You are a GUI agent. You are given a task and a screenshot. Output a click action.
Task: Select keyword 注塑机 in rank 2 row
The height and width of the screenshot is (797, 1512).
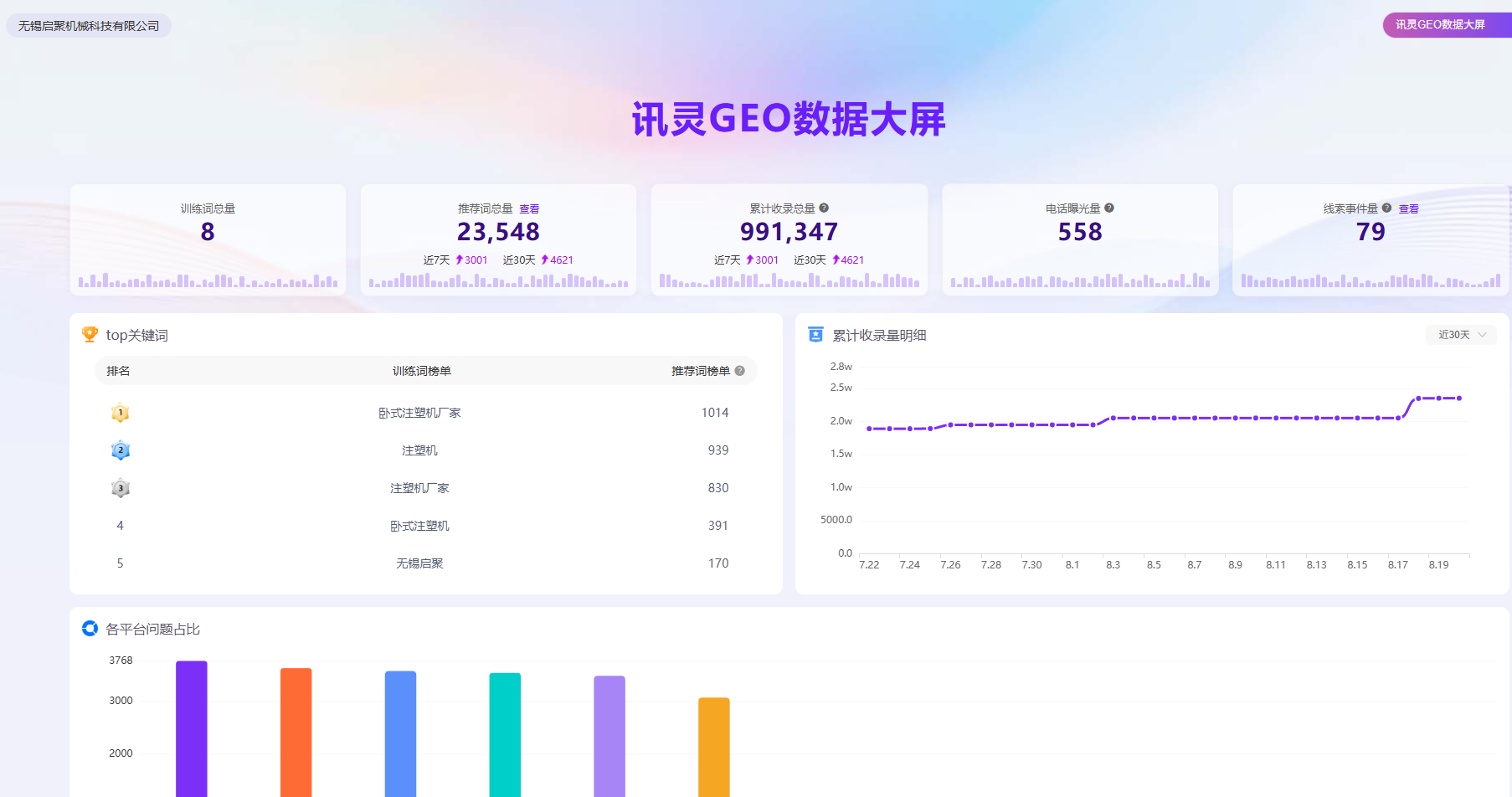(419, 450)
